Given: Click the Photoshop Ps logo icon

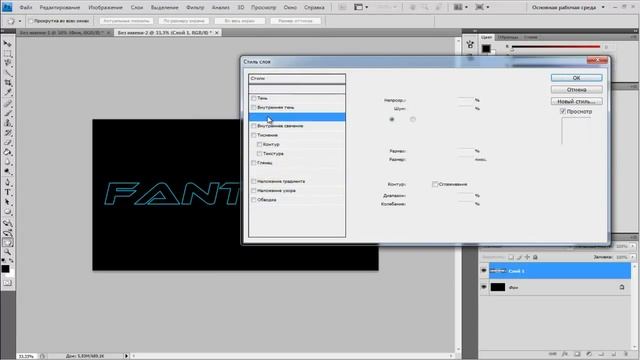Looking at the screenshot, I should coord(7,7).
